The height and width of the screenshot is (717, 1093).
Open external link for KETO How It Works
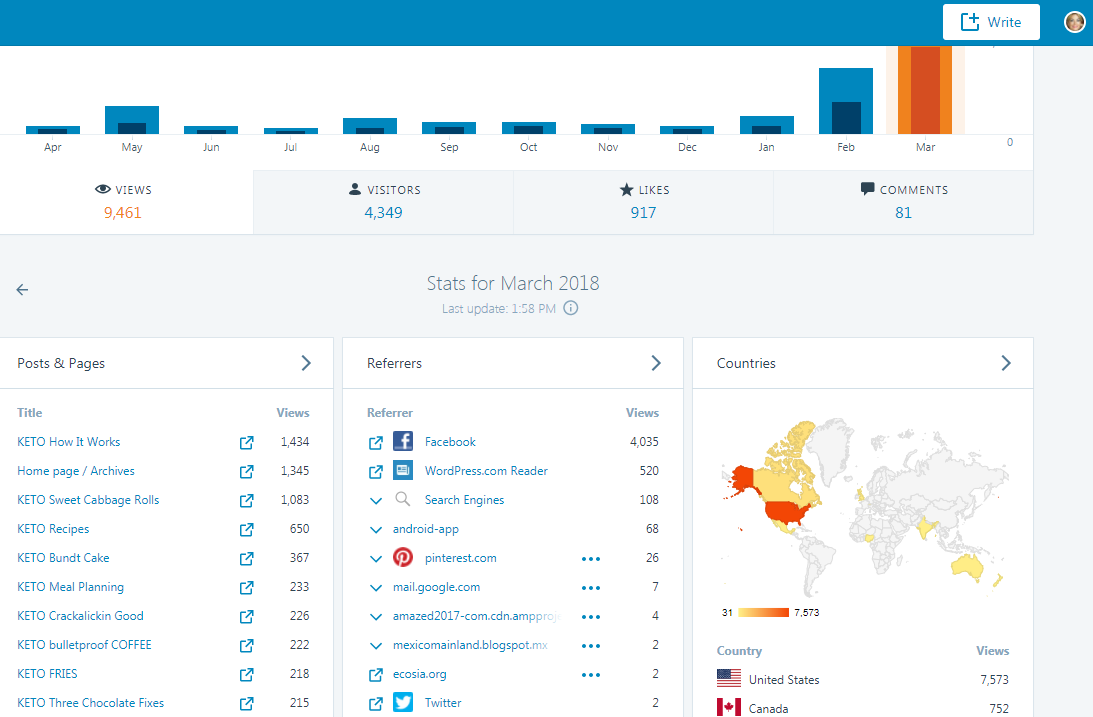click(x=246, y=442)
